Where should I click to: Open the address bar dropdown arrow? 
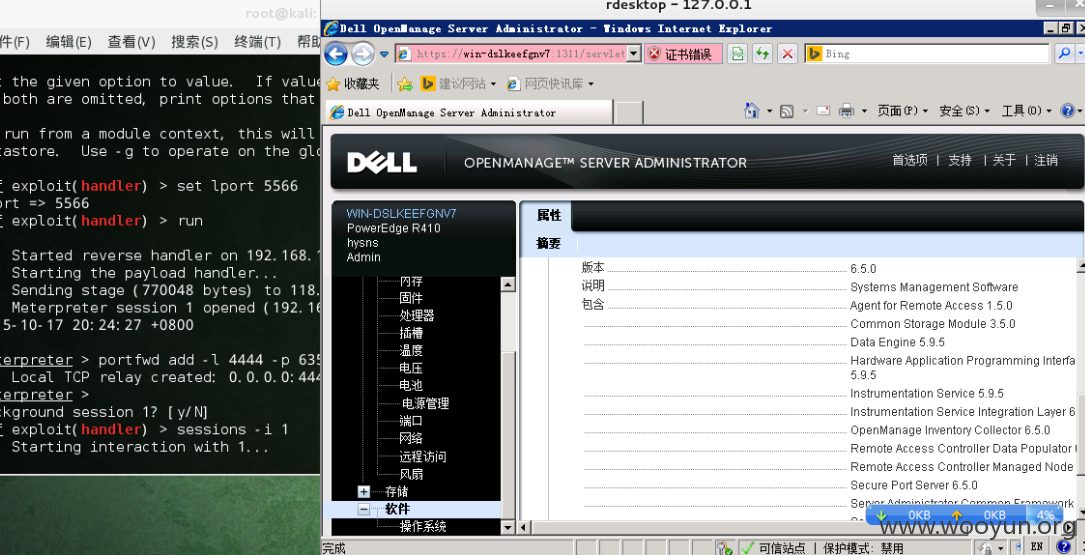634,54
